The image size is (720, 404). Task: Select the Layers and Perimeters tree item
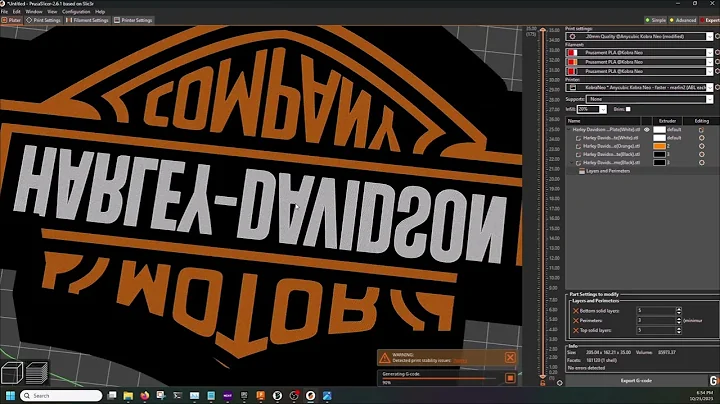pyautogui.click(x=608, y=171)
